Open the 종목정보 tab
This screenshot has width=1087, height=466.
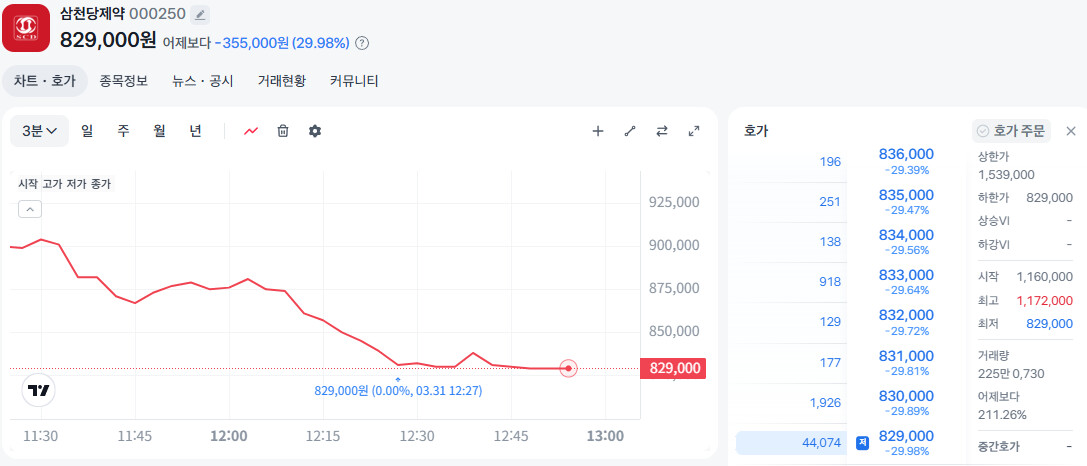point(123,81)
